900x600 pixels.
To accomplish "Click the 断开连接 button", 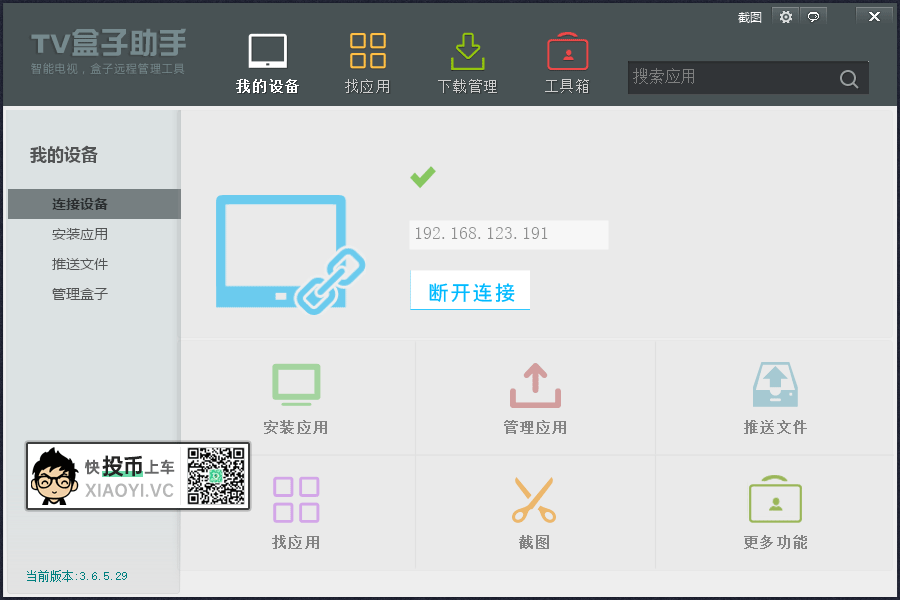I will coord(470,291).
